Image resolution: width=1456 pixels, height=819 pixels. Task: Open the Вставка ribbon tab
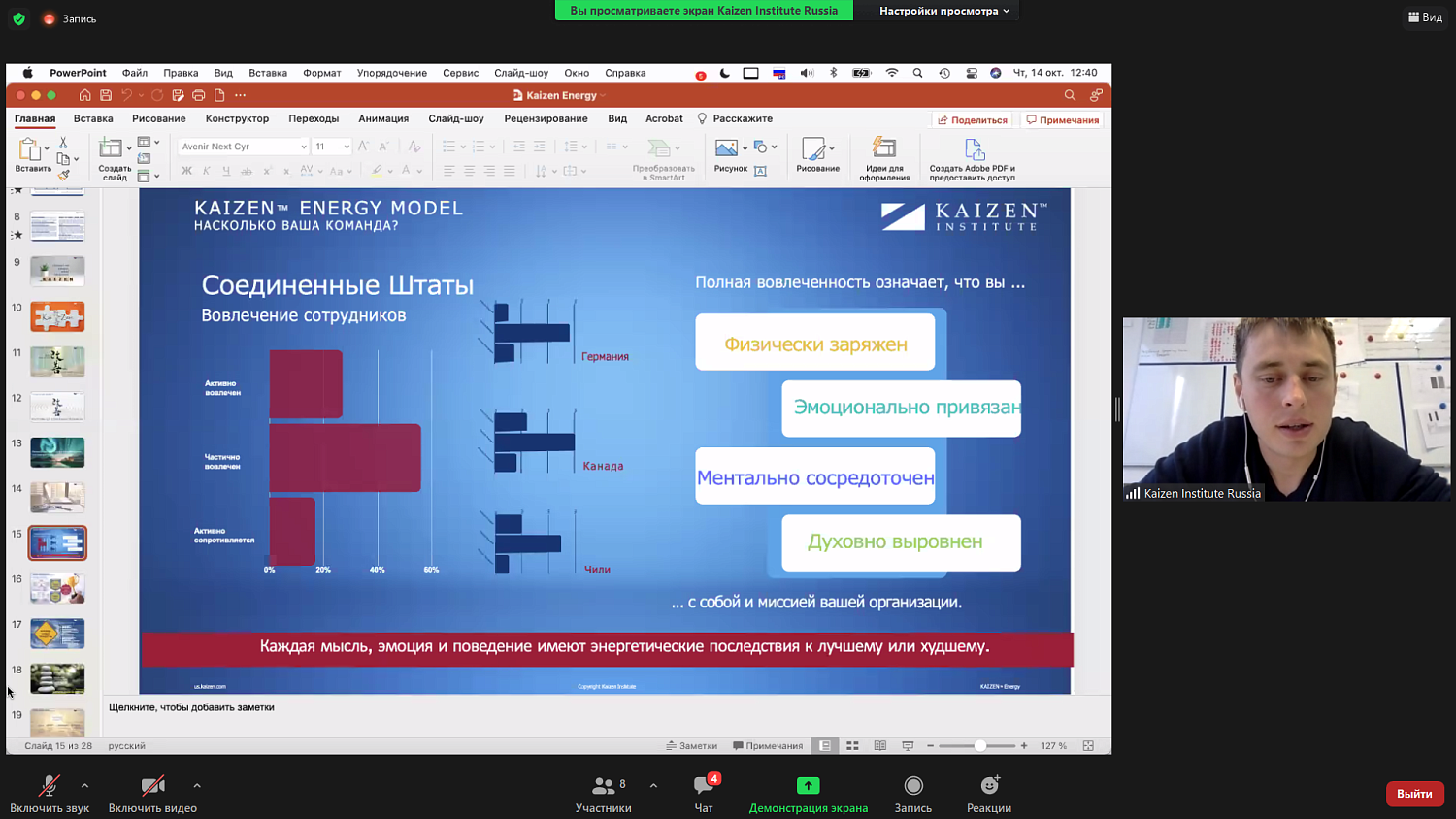click(93, 118)
